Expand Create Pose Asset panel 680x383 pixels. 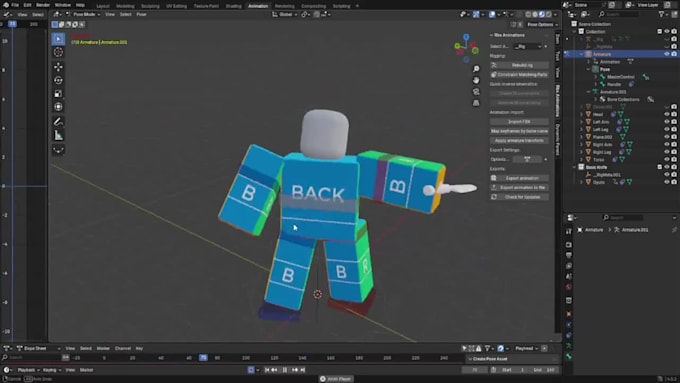[x=512, y=359]
